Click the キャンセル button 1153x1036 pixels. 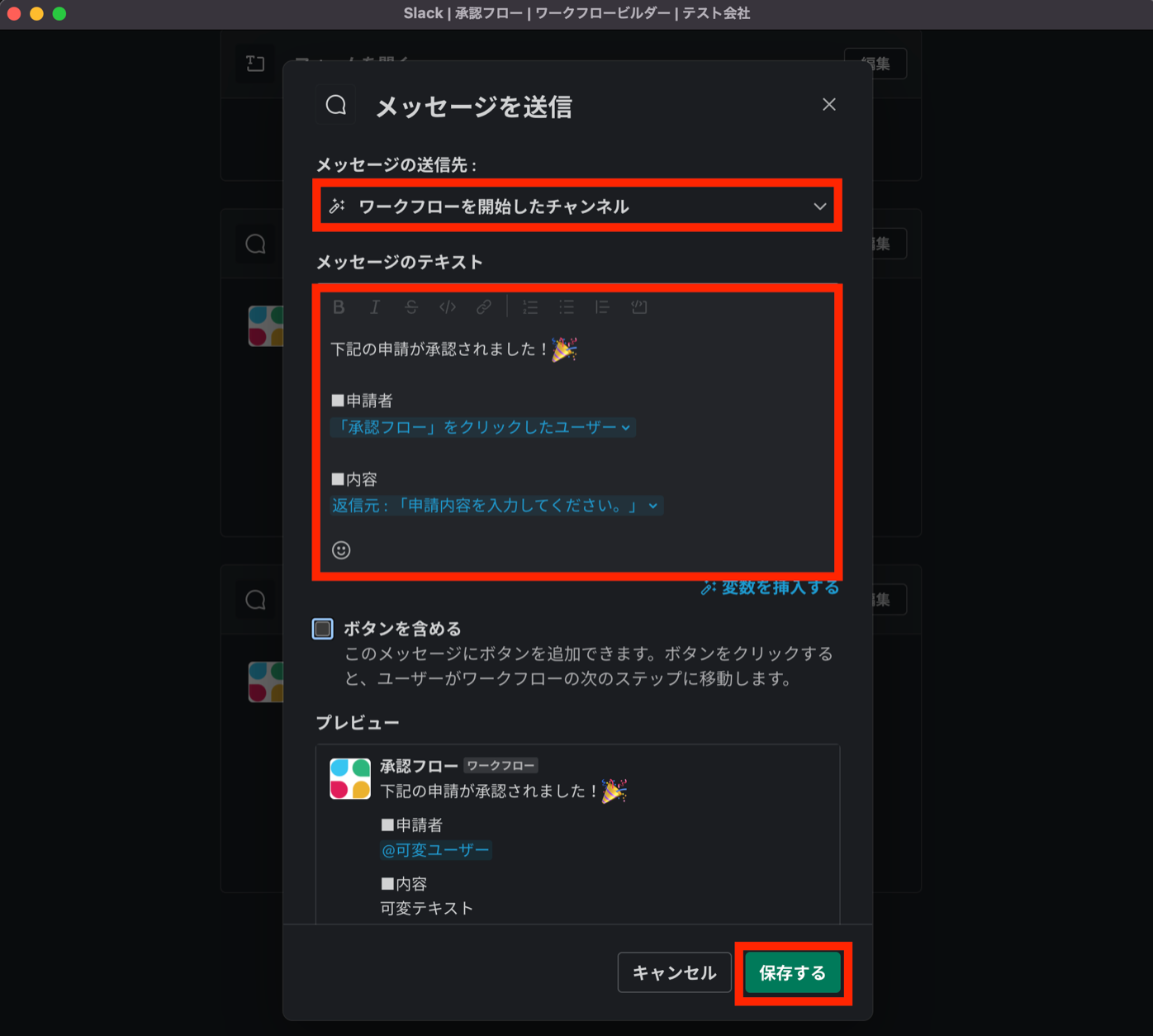[674, 972]
